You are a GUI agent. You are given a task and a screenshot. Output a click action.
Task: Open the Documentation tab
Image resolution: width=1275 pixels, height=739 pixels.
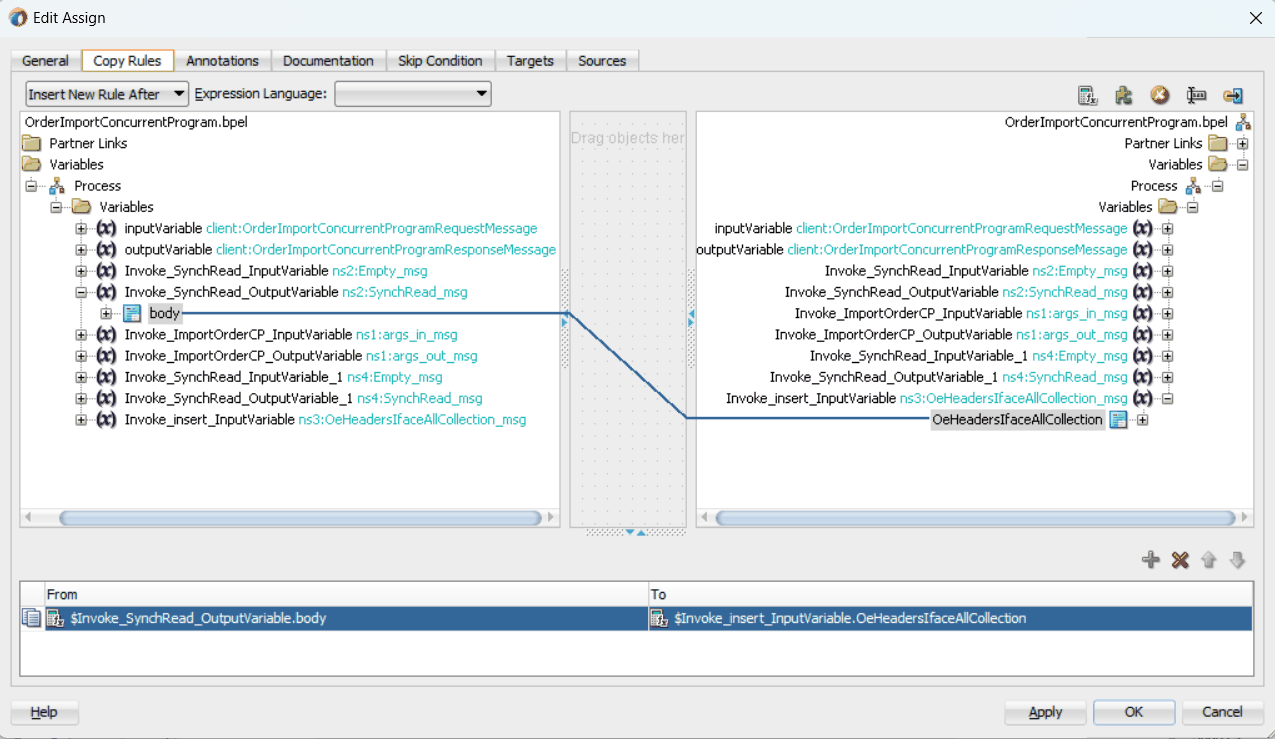328,61
